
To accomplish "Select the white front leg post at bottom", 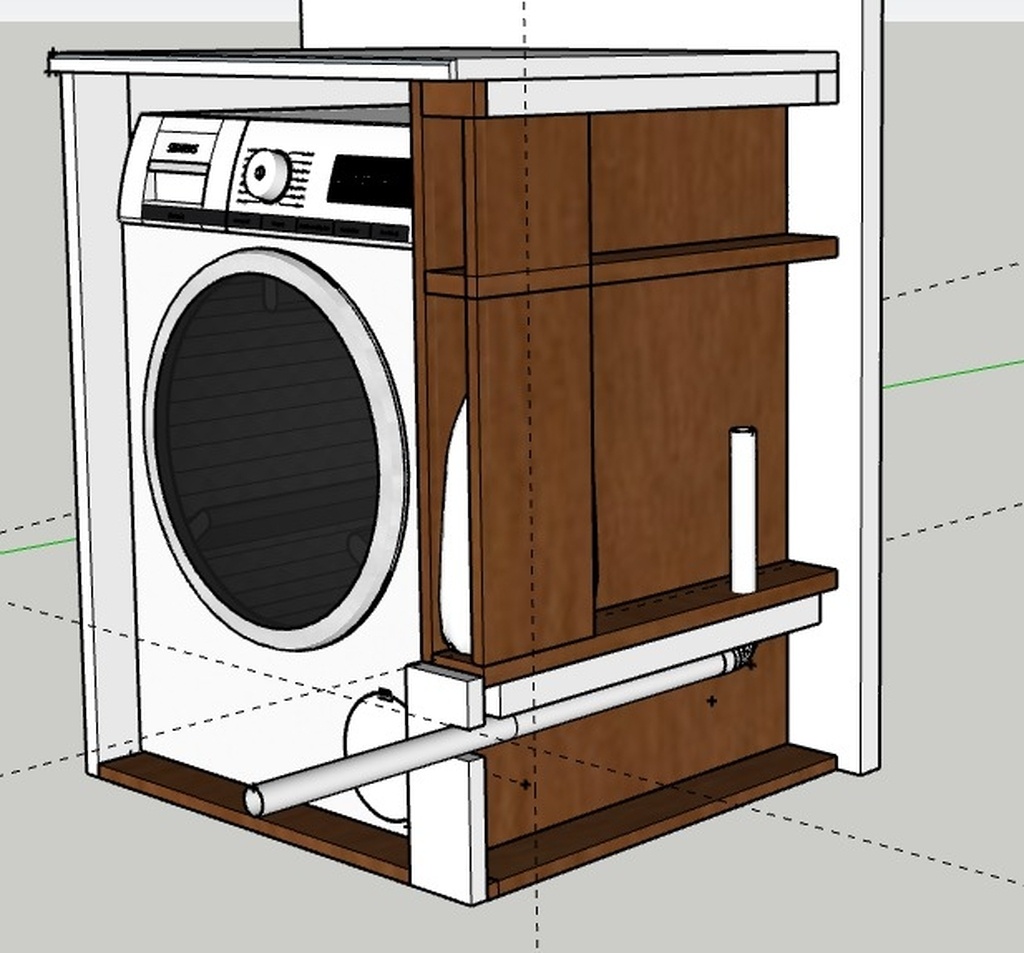I will pyautogui.click(x=447, y=828).
